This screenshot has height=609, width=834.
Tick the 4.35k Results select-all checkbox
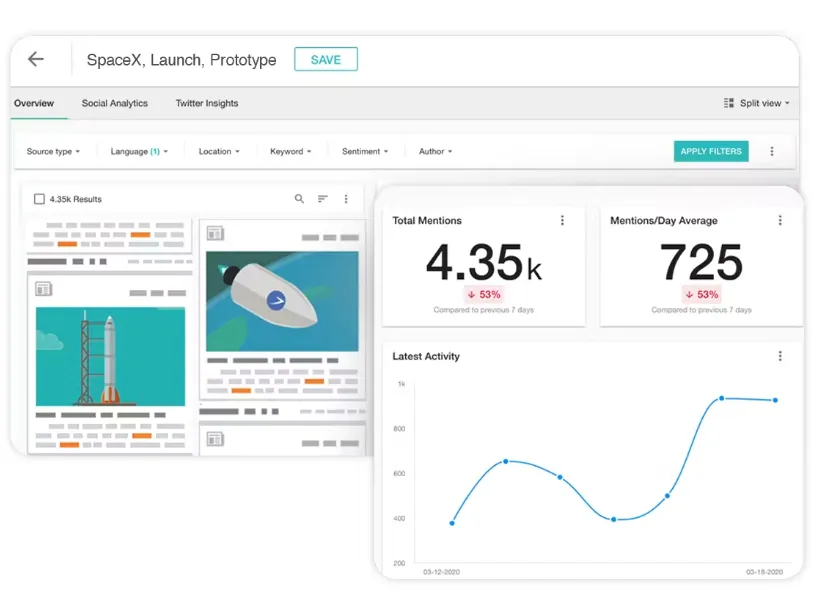39,199
